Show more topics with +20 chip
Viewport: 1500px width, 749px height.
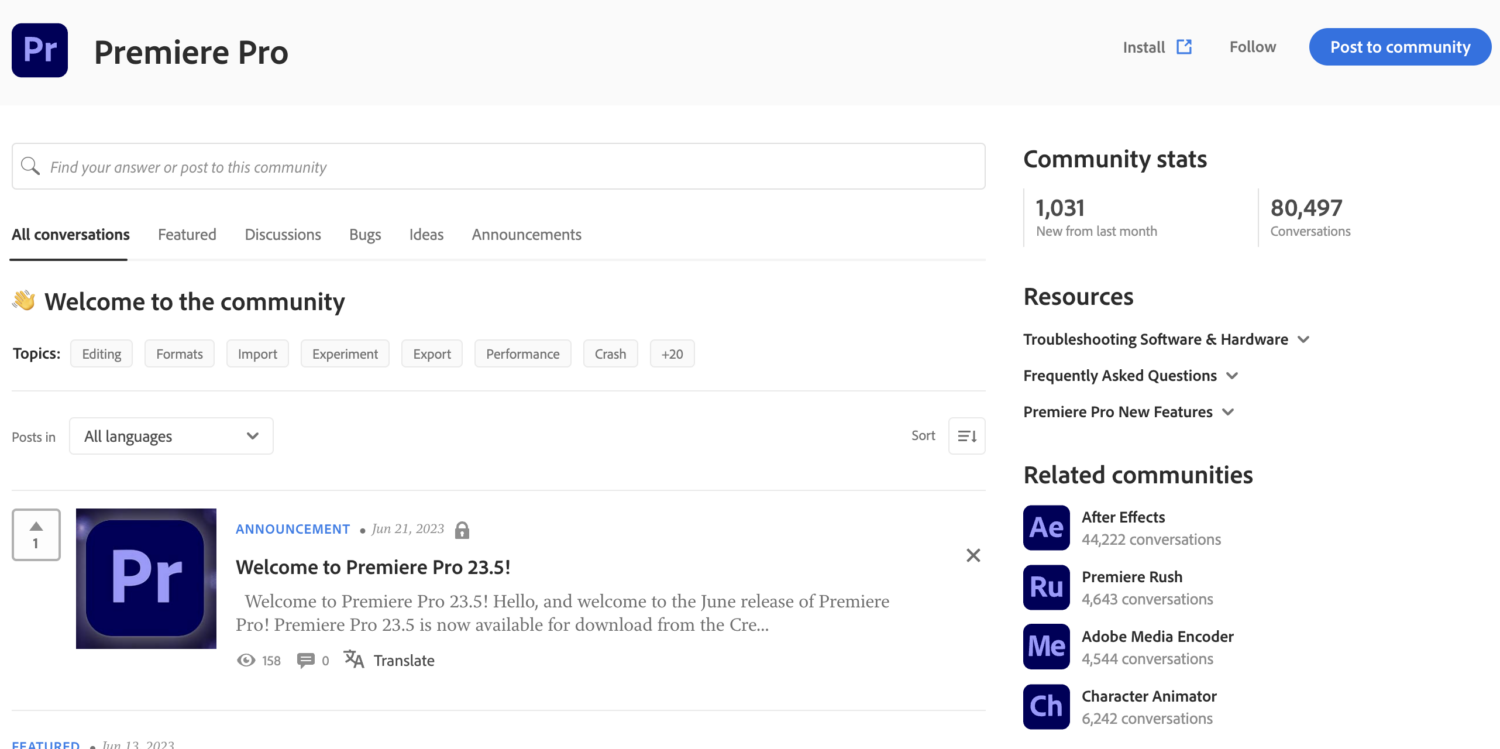(x=672, y=354)
